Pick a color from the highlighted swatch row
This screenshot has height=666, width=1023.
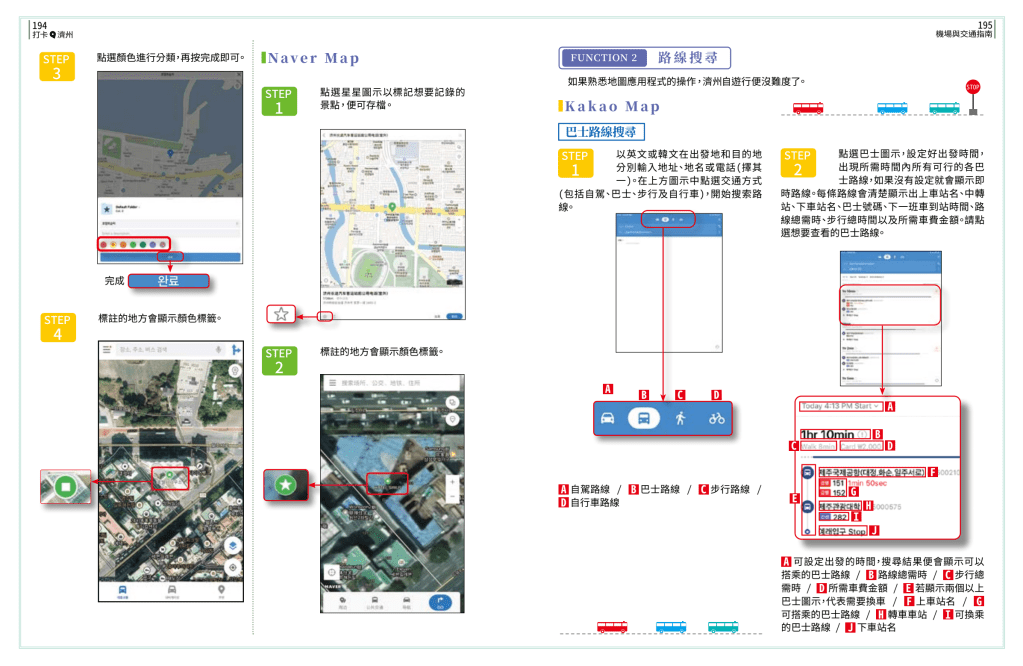[x=134, y=244]
